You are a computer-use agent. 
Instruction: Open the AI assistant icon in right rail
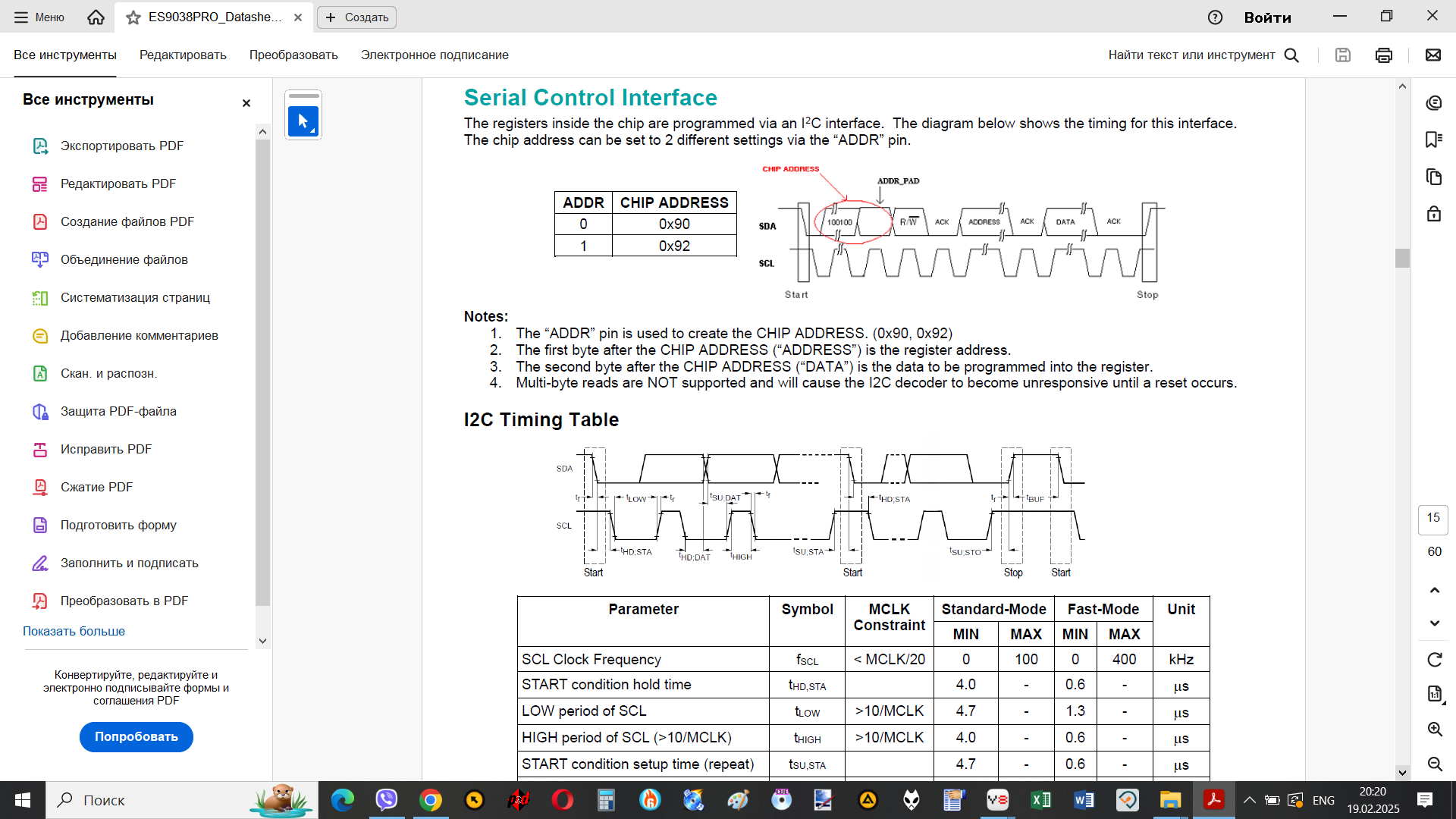(1433, 102)
